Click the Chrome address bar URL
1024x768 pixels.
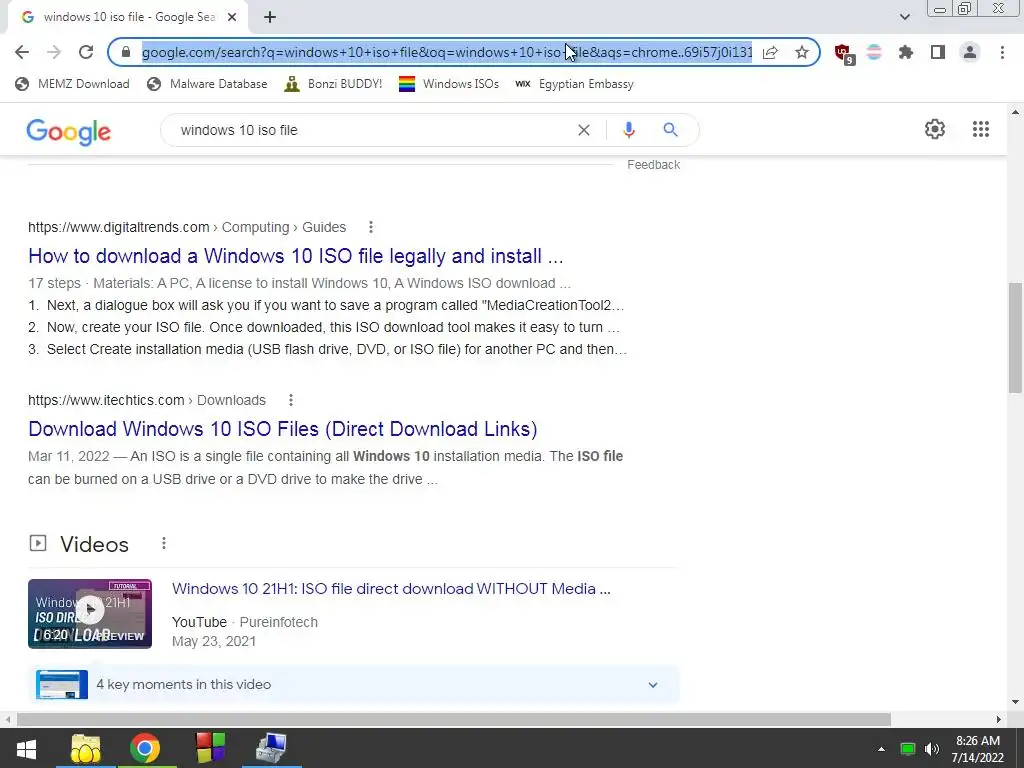pos(447,52)
